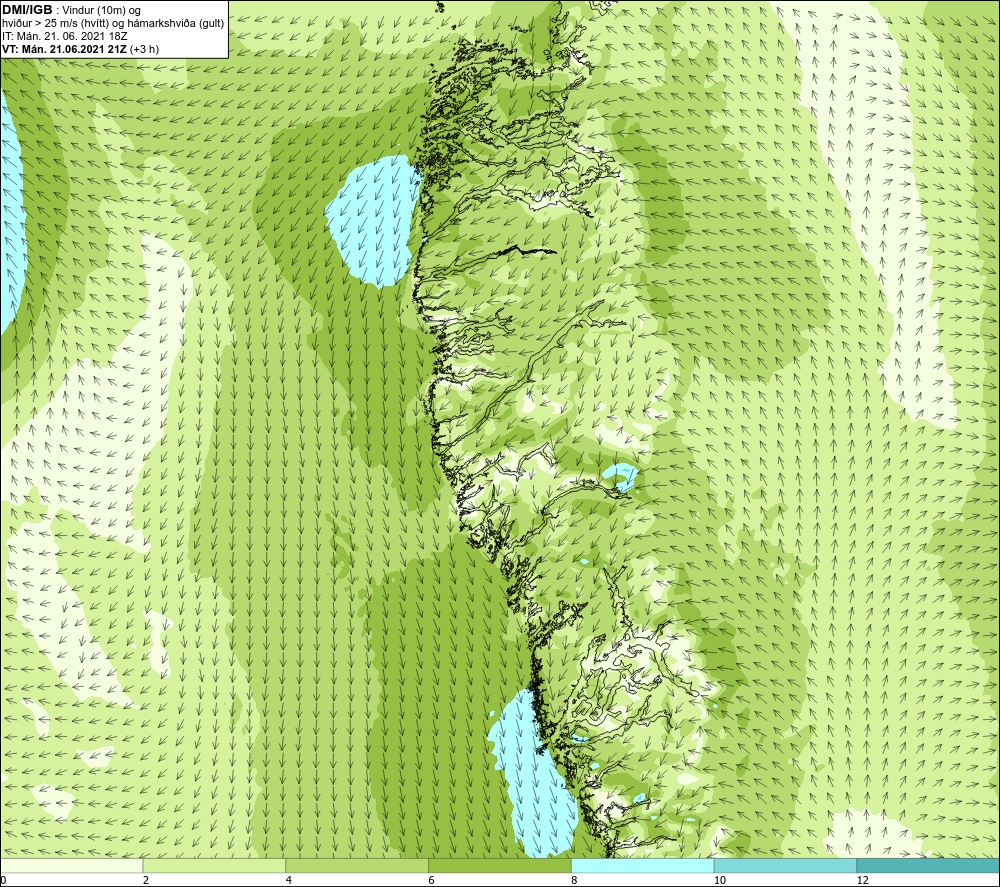This screenshot has width=1000, height=887.
Task: Click the 6–8 m/s darker green segment
Action: click(500, 865)
